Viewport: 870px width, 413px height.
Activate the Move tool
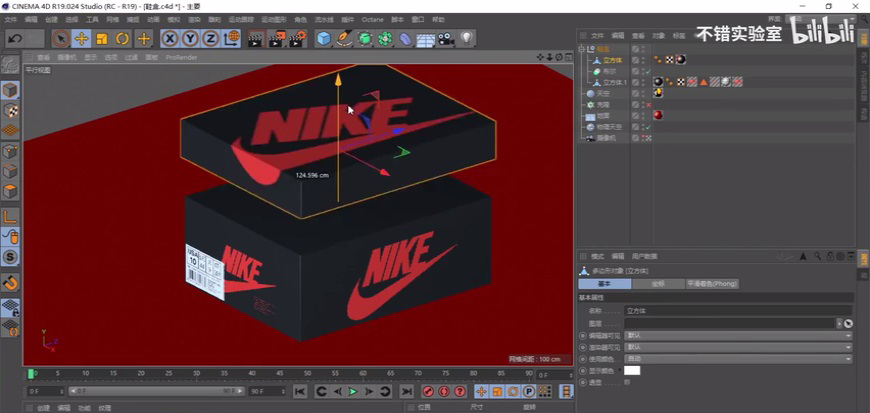tap(82, 39)
